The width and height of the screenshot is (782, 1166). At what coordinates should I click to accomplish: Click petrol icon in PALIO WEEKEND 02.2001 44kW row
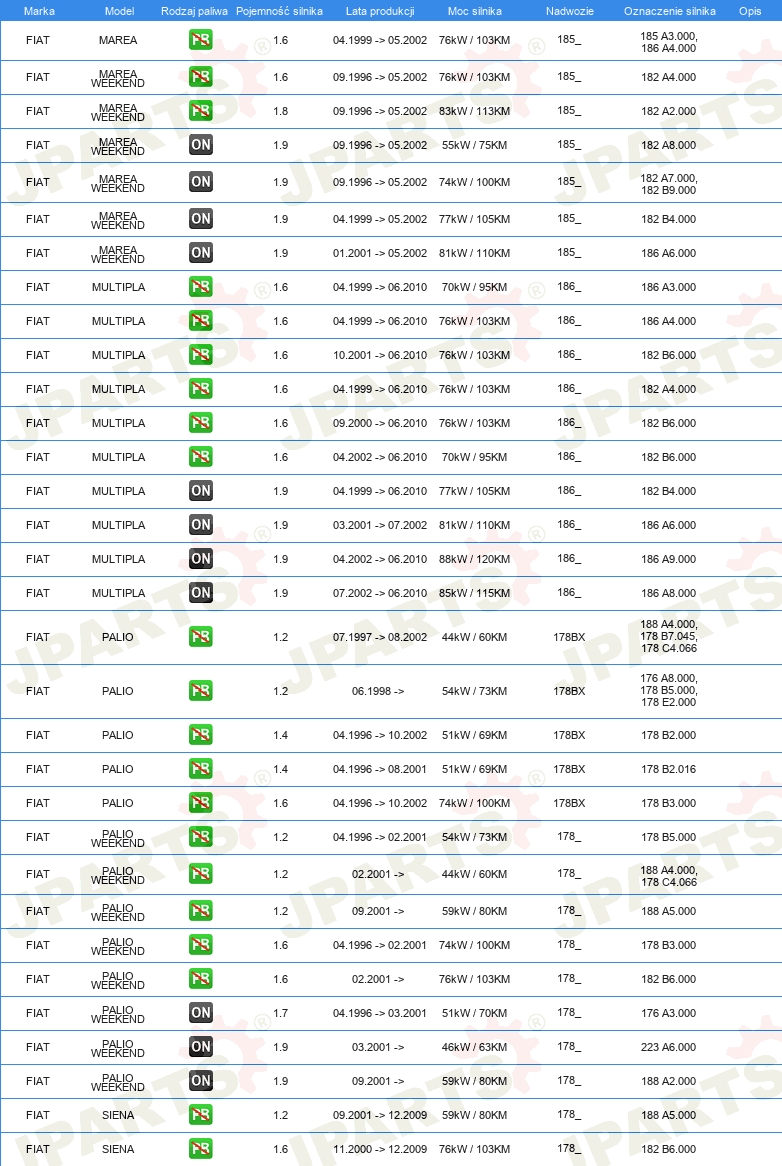(201, 874)
